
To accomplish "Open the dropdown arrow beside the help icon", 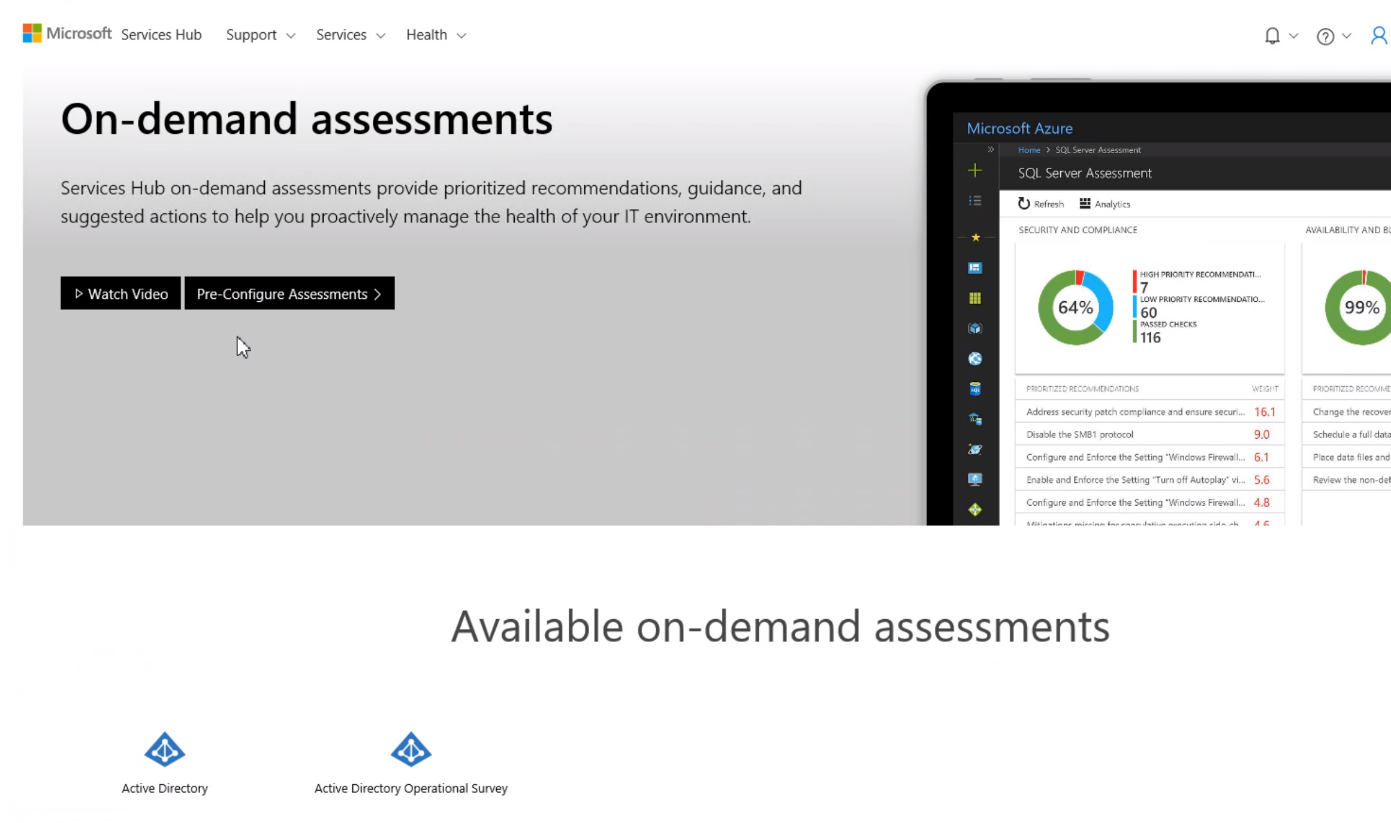I will (x=1346, y=36).
